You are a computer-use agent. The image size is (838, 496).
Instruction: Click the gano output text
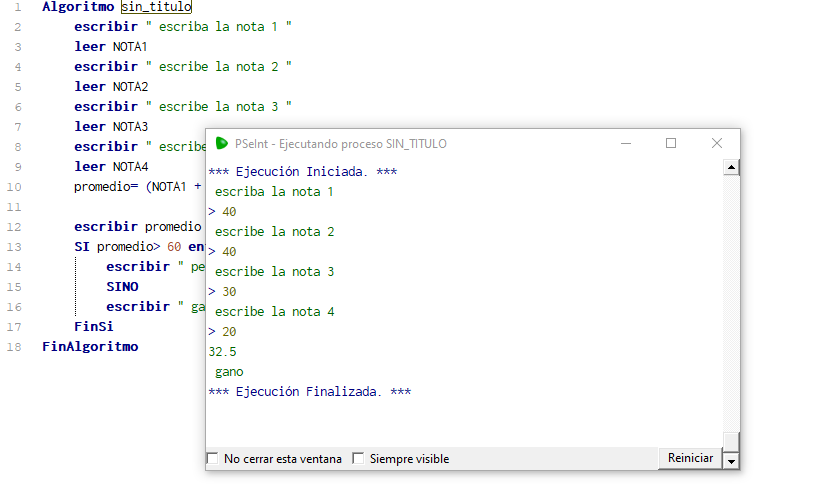click(229, 372)
